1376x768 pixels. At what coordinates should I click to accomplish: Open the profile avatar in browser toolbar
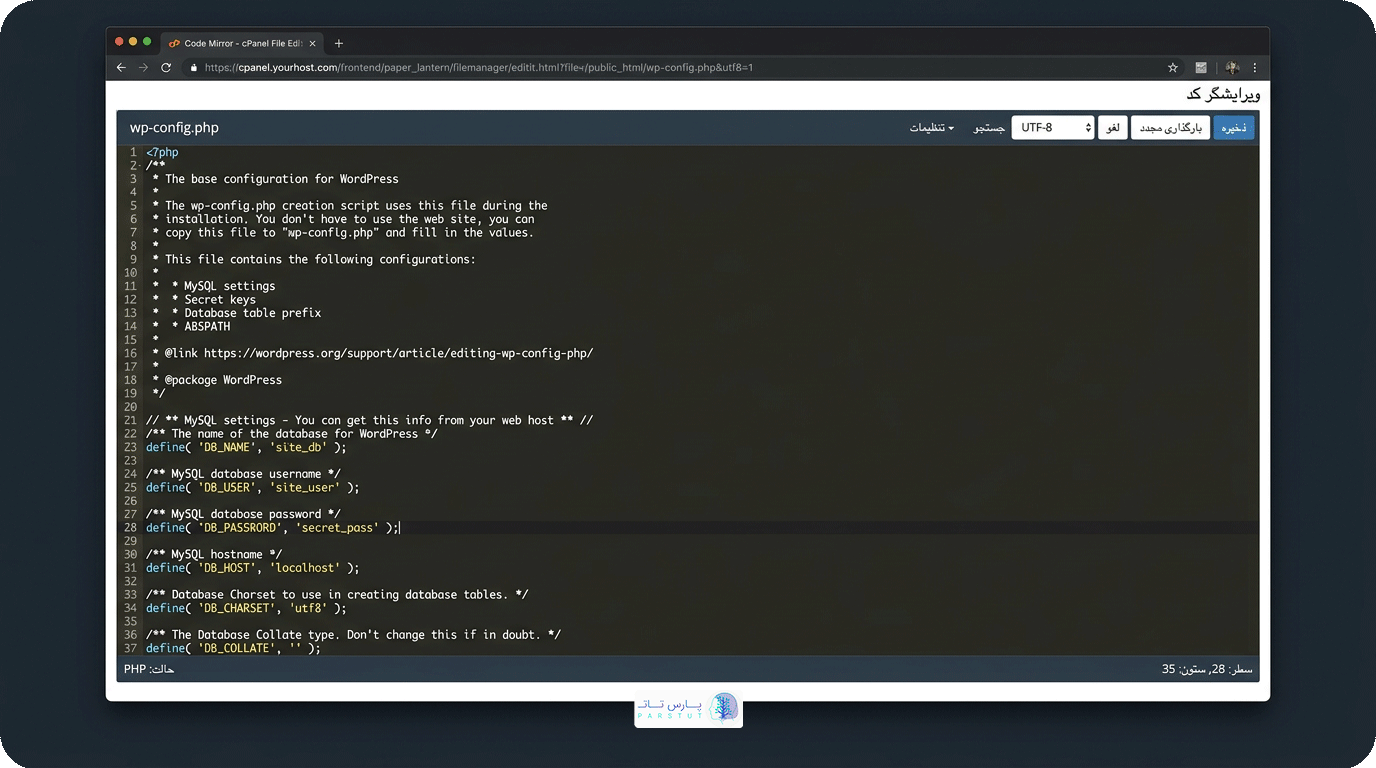pyautogui.click(x=1232, y=68)
